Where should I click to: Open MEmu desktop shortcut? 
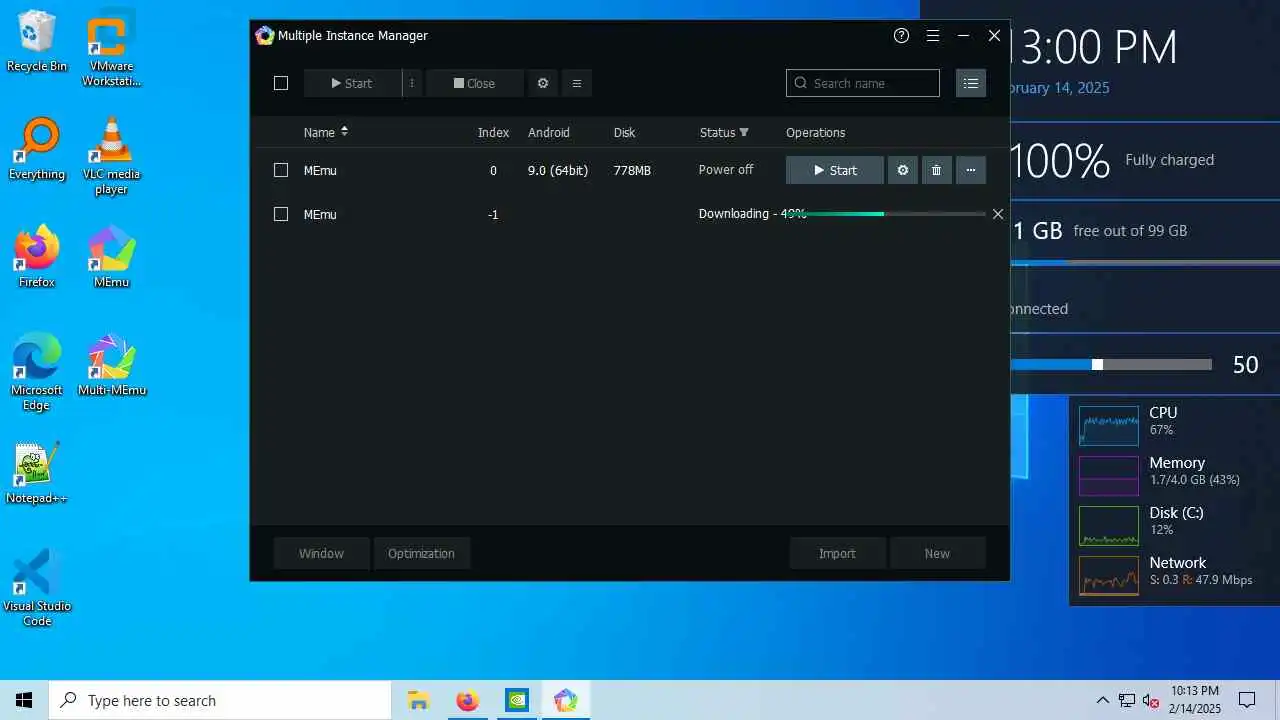click(x=111, y=257)
